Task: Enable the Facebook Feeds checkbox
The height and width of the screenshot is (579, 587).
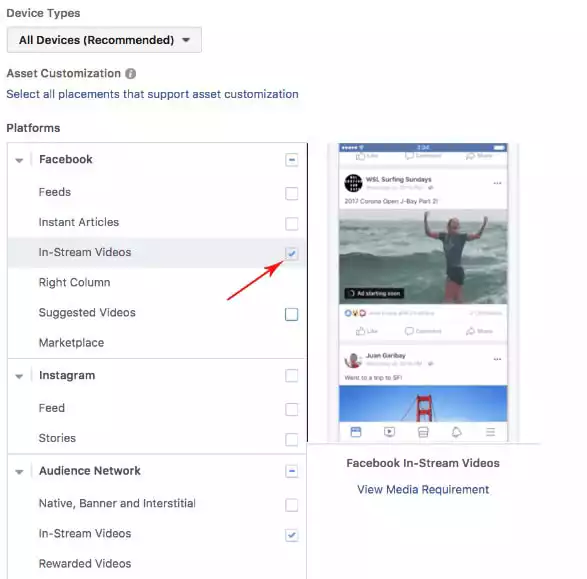Action: point(292,193)
